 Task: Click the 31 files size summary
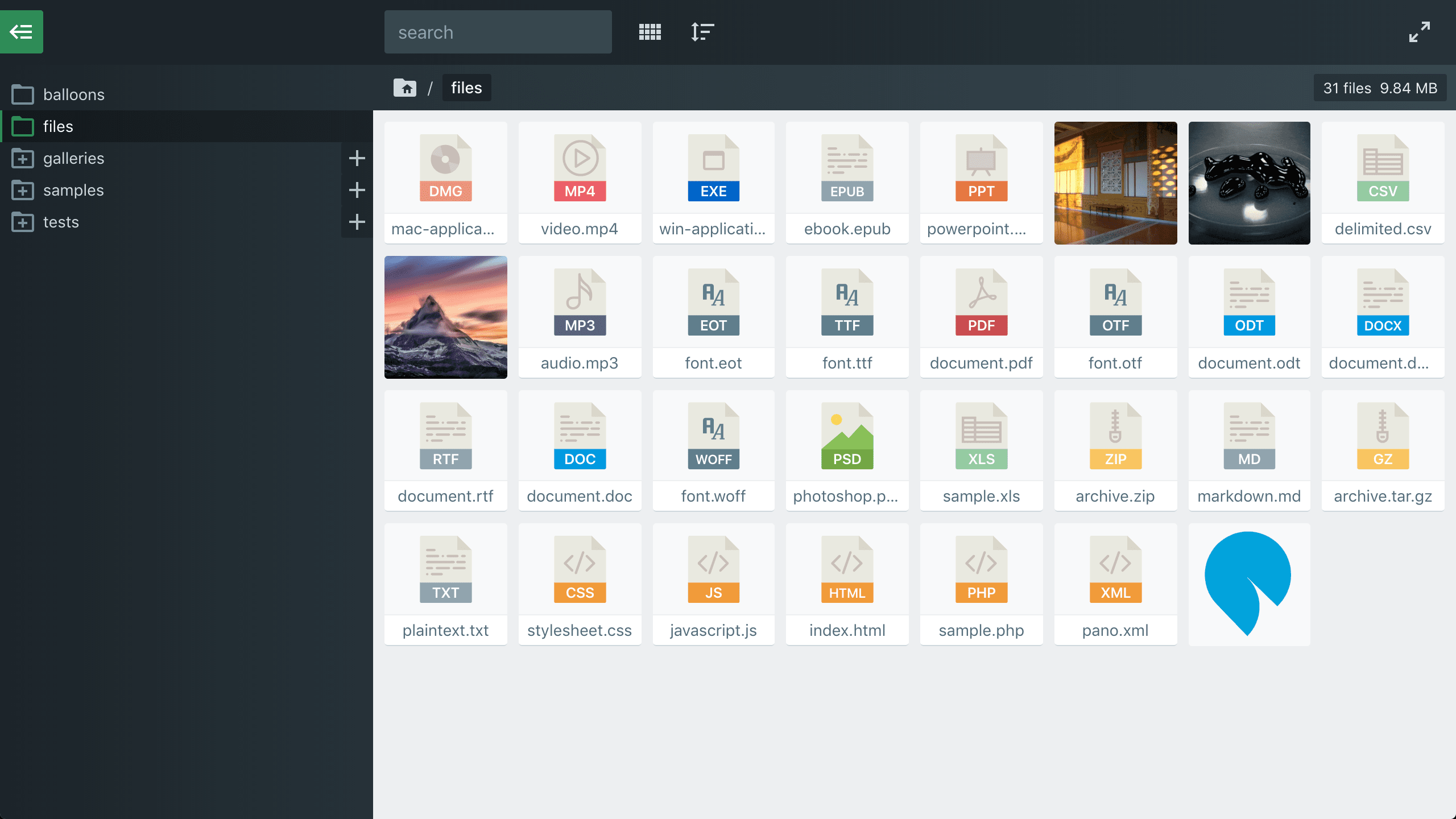point(1380,88)
